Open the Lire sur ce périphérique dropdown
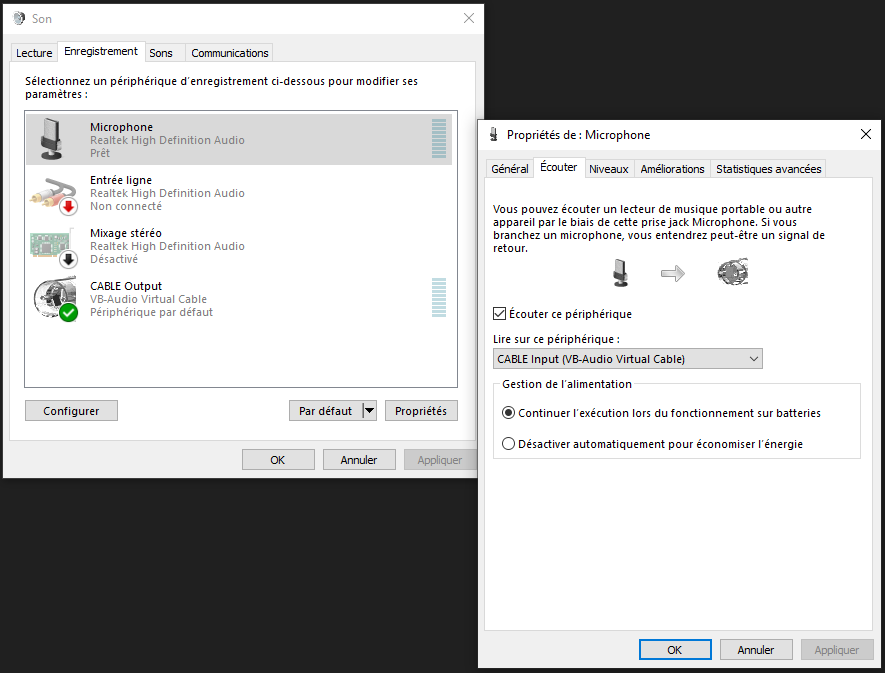885x673 pixels. [628, 359]
